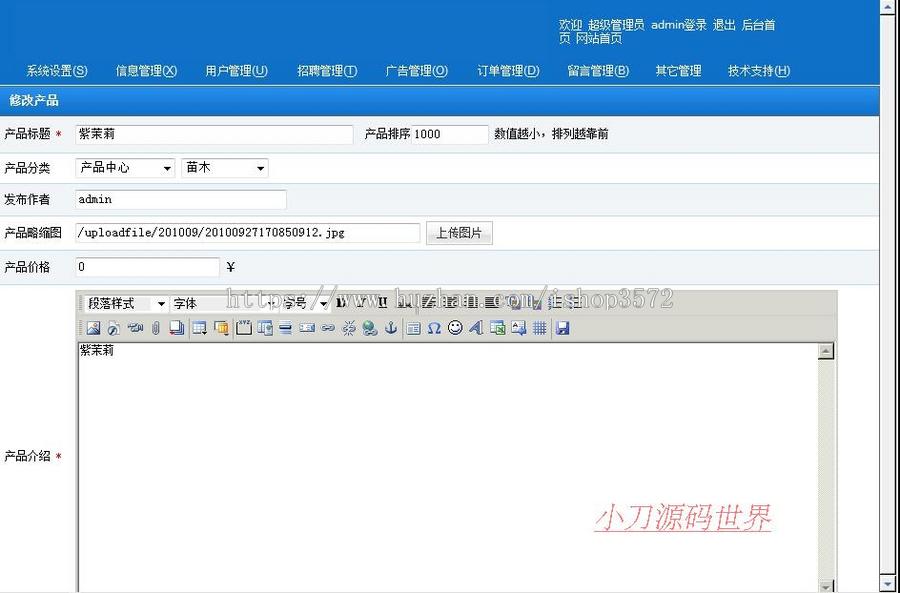Image resolution: width=900 pixels, height=593 pixels.
Task: Click the iframe window icon after xyz box
Action: point(265,328)
